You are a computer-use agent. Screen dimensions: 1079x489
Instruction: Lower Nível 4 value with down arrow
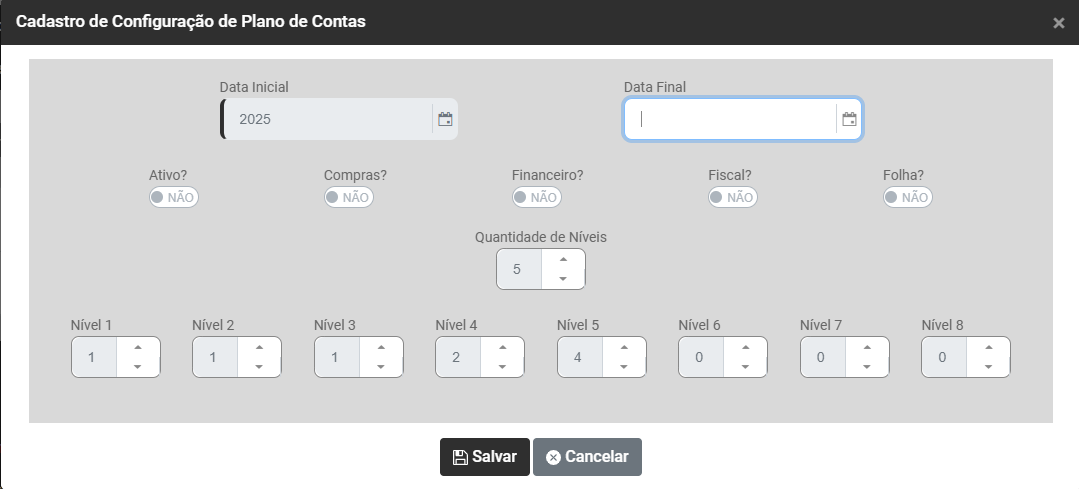click(502, 366)
